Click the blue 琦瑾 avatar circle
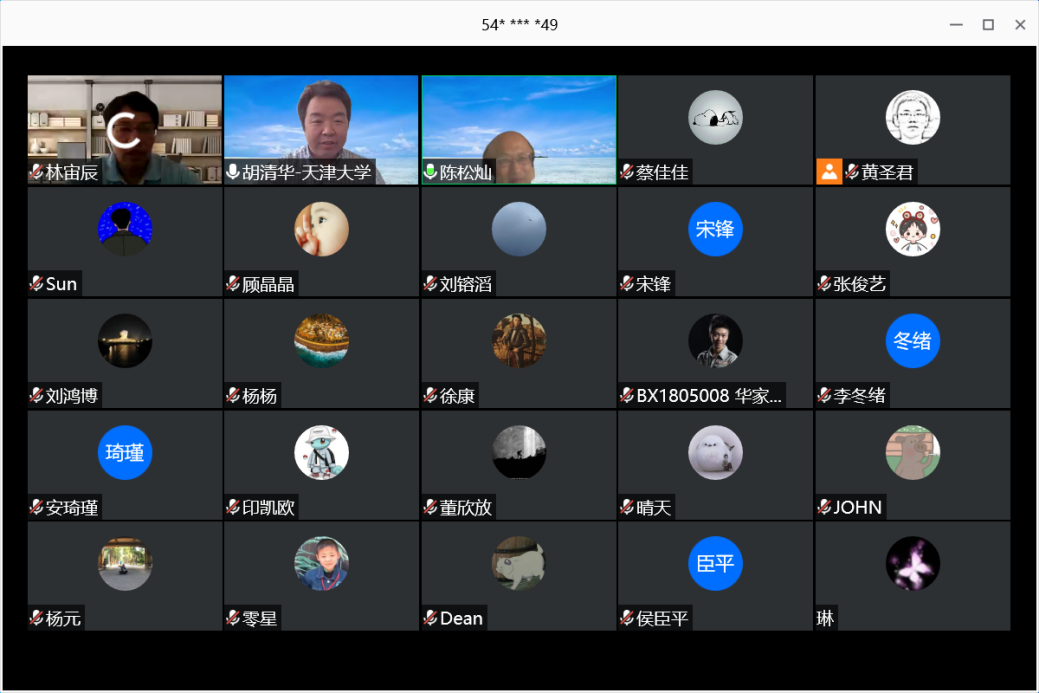Screen dimensions: 1039x693 coord(124,453)
